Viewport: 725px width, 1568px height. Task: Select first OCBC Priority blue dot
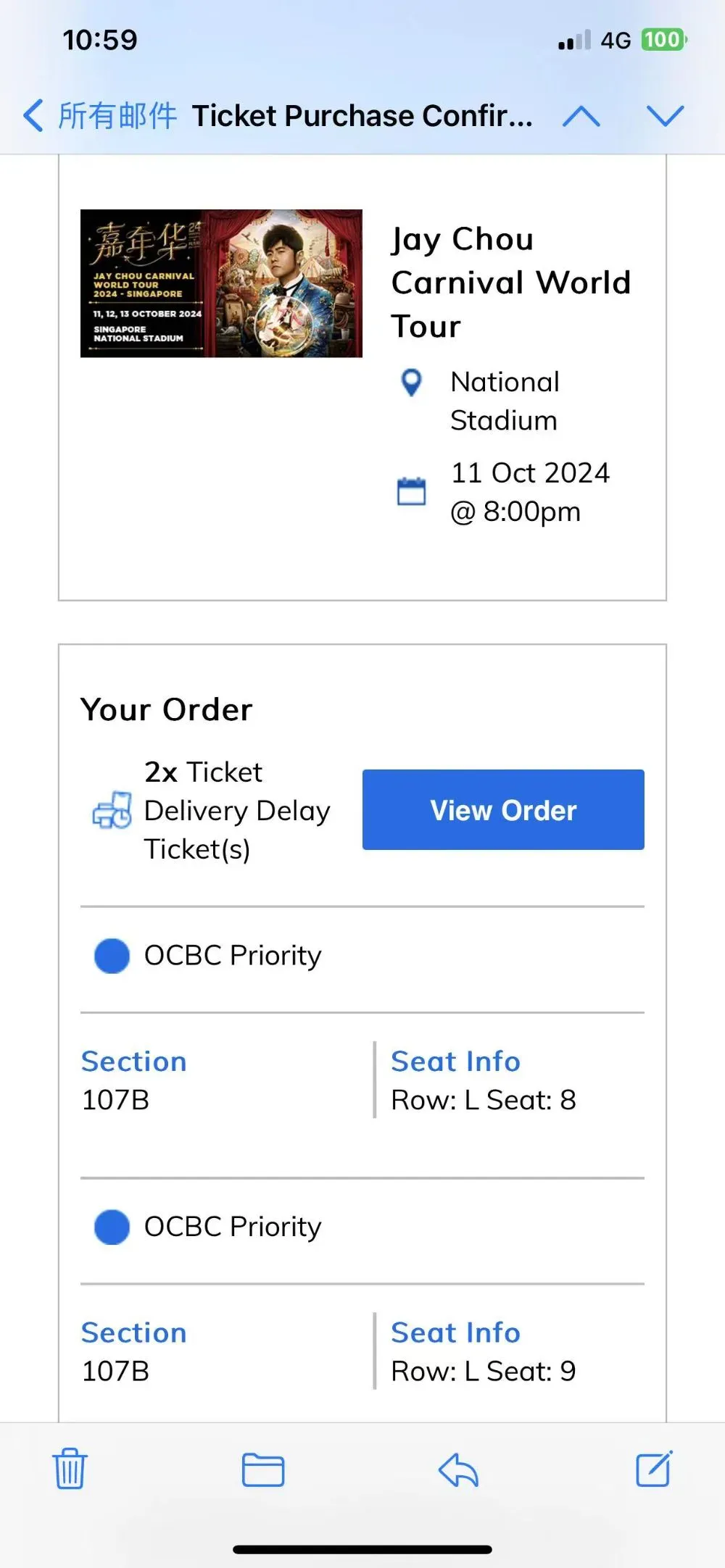tap(112, 956)
